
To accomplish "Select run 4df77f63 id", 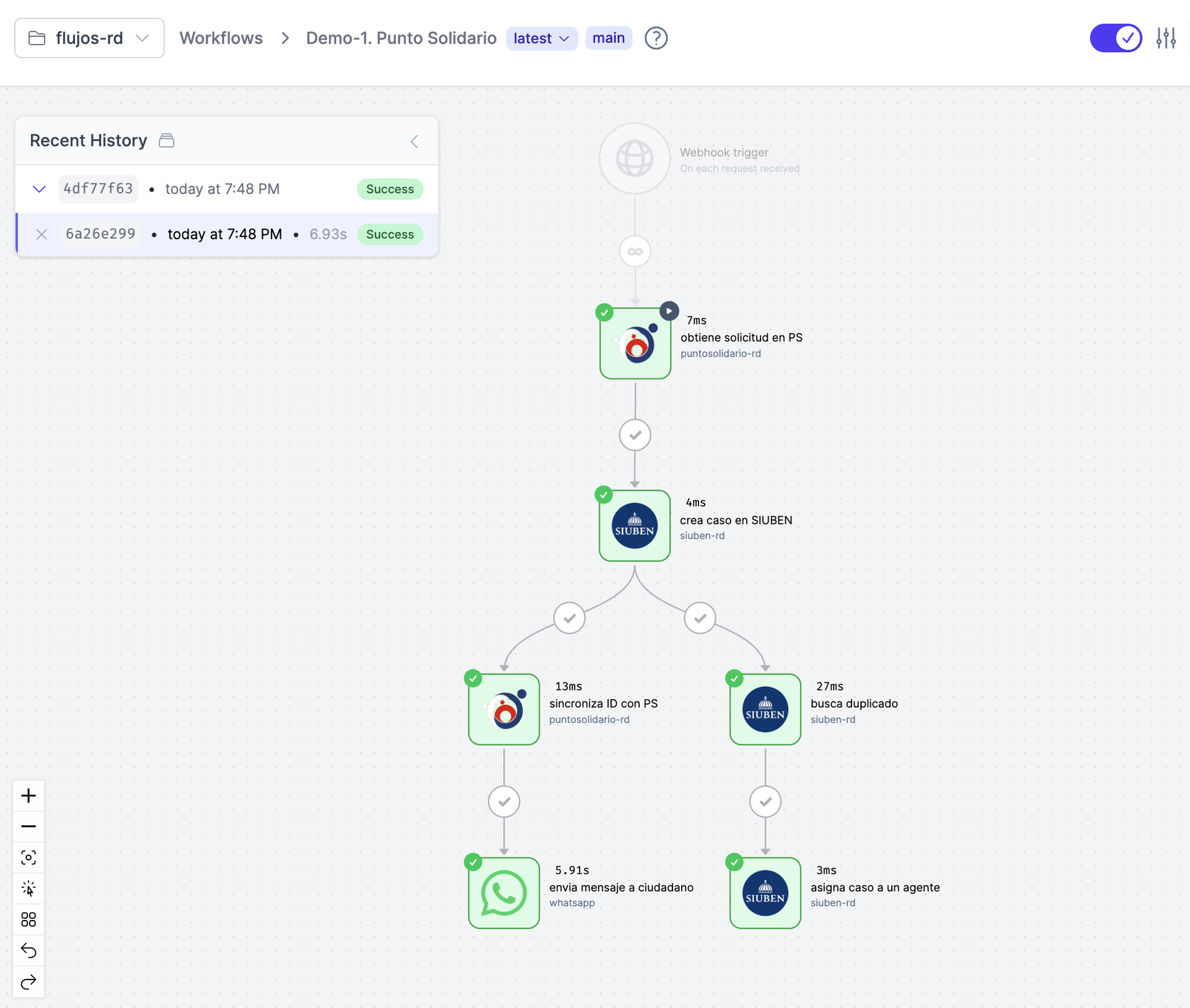I will click(98, 188).
